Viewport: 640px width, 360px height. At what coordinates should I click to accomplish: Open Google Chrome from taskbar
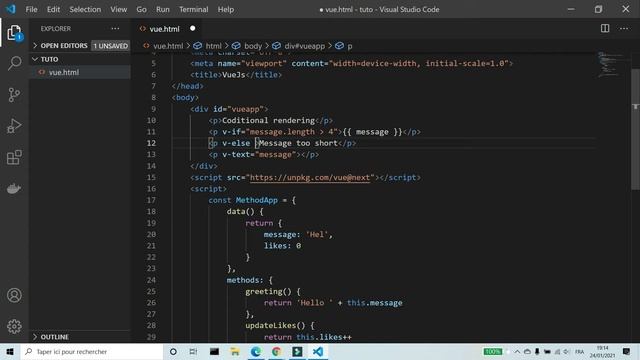pos(276,351)
